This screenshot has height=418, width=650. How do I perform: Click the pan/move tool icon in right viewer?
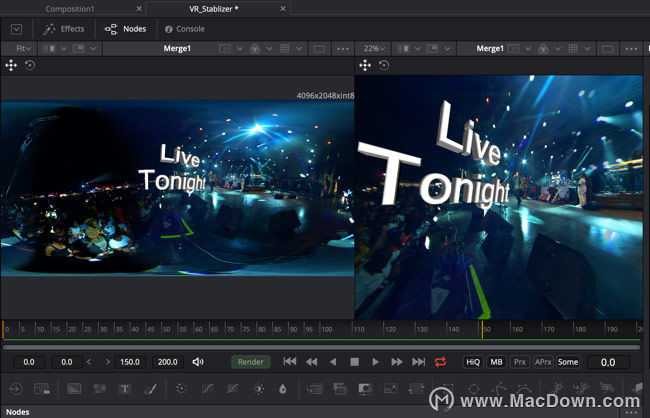[365, 65]
